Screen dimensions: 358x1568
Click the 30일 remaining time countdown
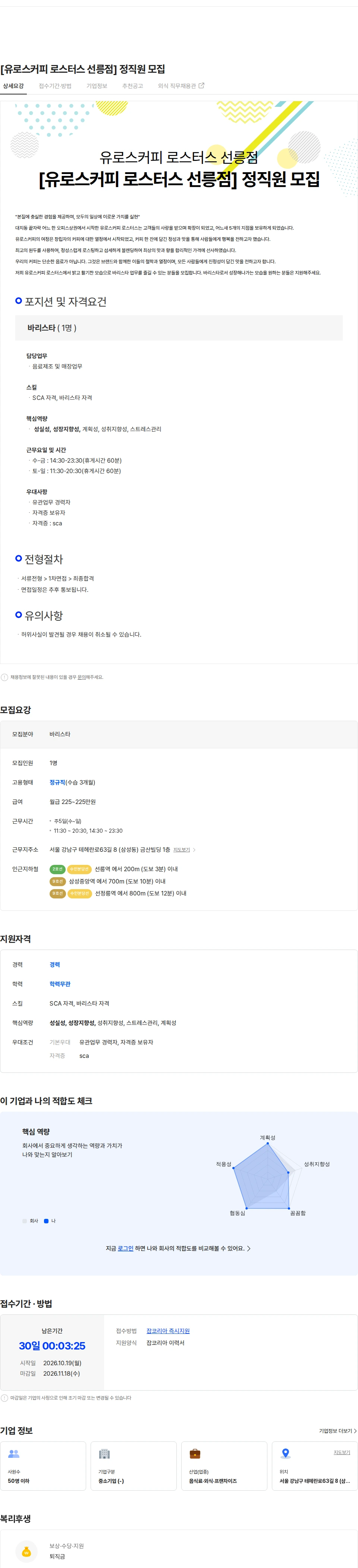[52, 1345]
